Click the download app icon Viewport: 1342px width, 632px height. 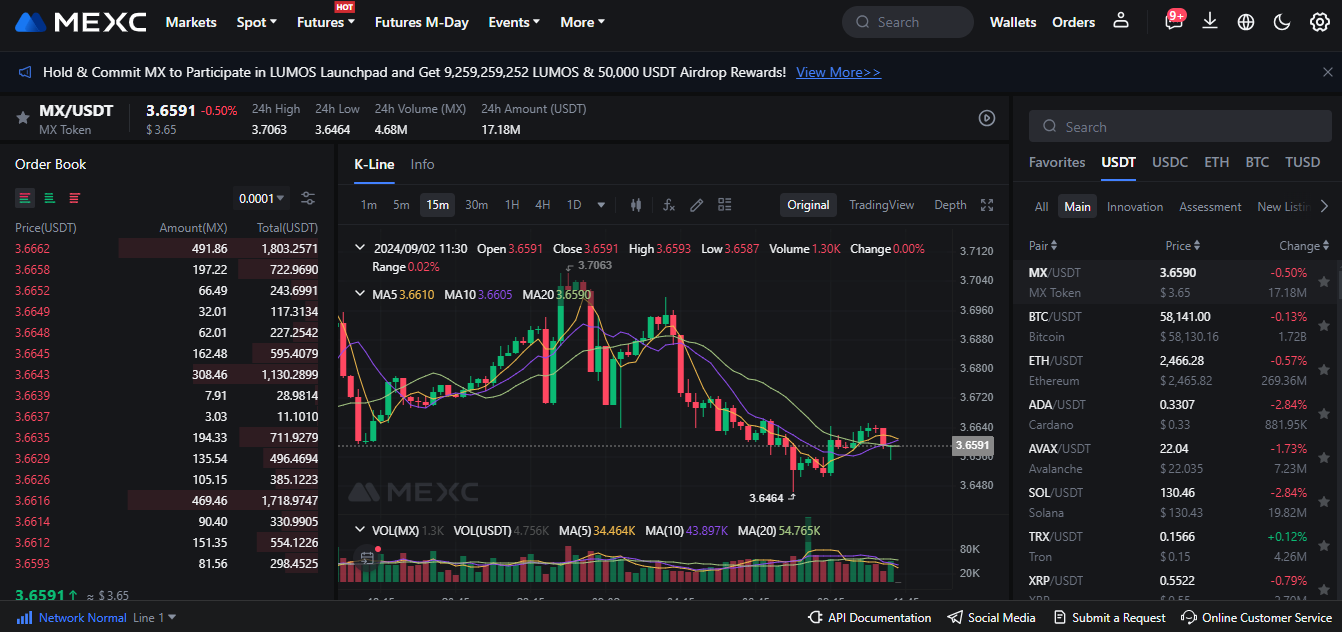[1210, 21]
